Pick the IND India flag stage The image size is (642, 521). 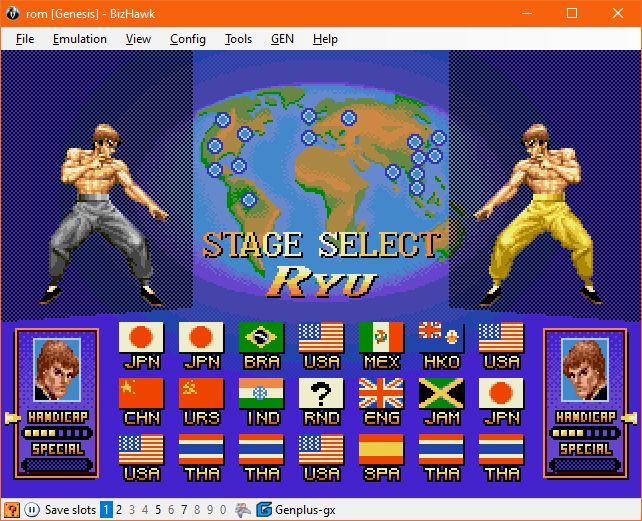(x=261, y=393)
